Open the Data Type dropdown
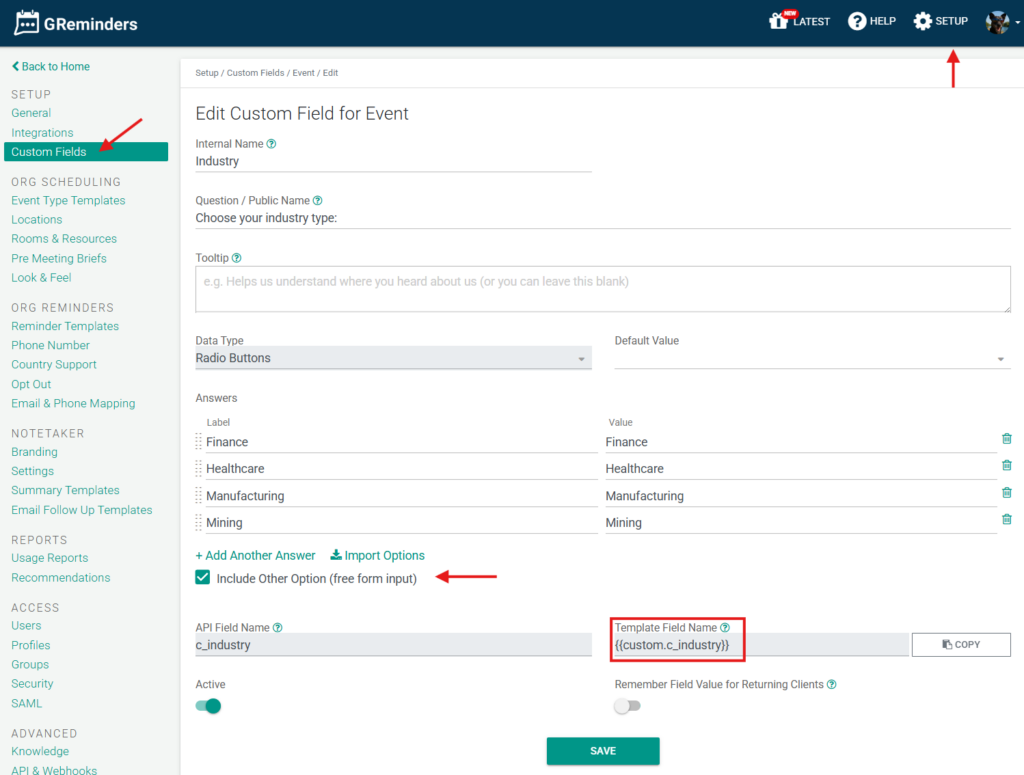 coord(393,358)
